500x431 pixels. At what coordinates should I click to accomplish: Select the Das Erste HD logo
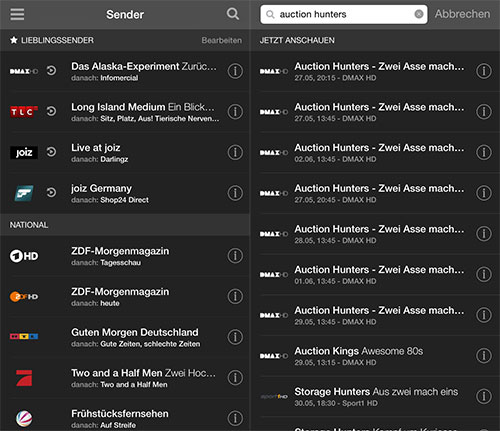[24, 256]
